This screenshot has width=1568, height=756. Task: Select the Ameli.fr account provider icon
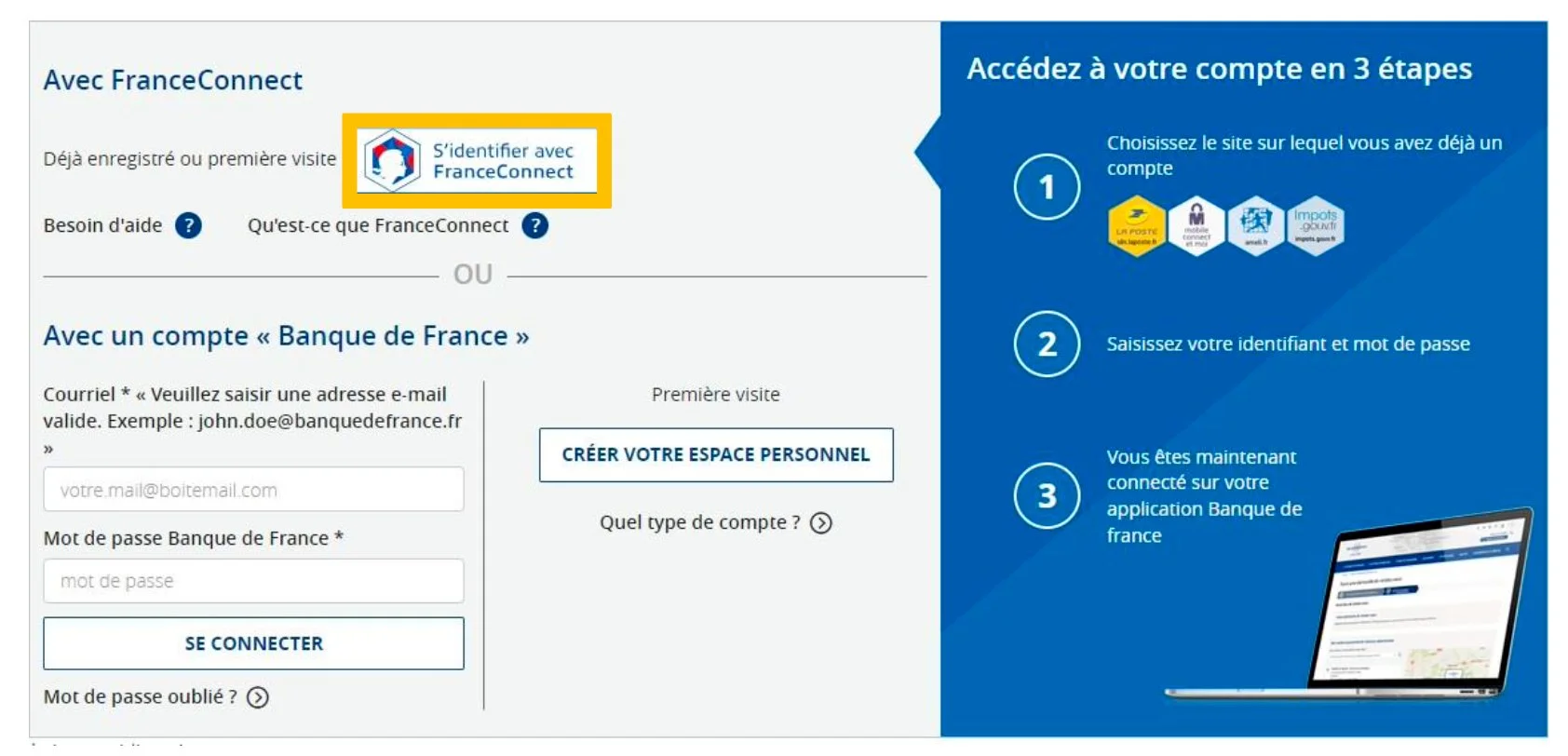pos(1255,223)
